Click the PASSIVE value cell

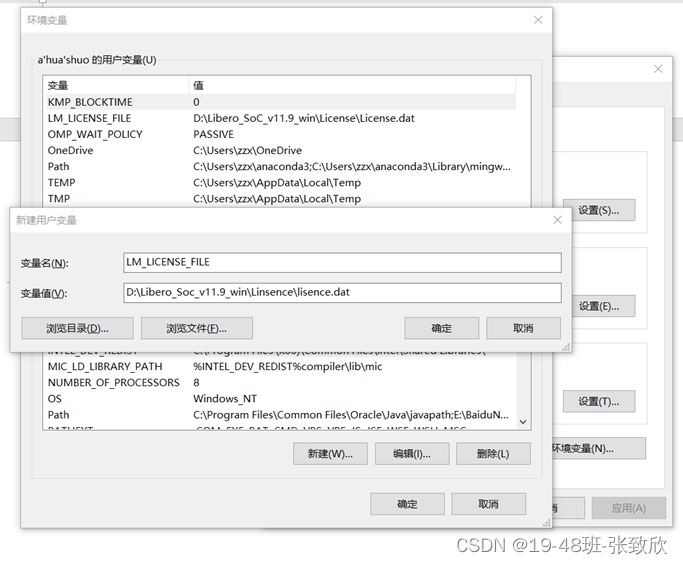(x=213, y=134)
